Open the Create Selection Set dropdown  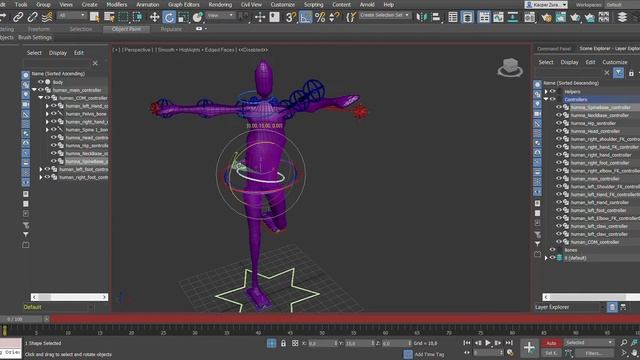[x=384, y=15]
